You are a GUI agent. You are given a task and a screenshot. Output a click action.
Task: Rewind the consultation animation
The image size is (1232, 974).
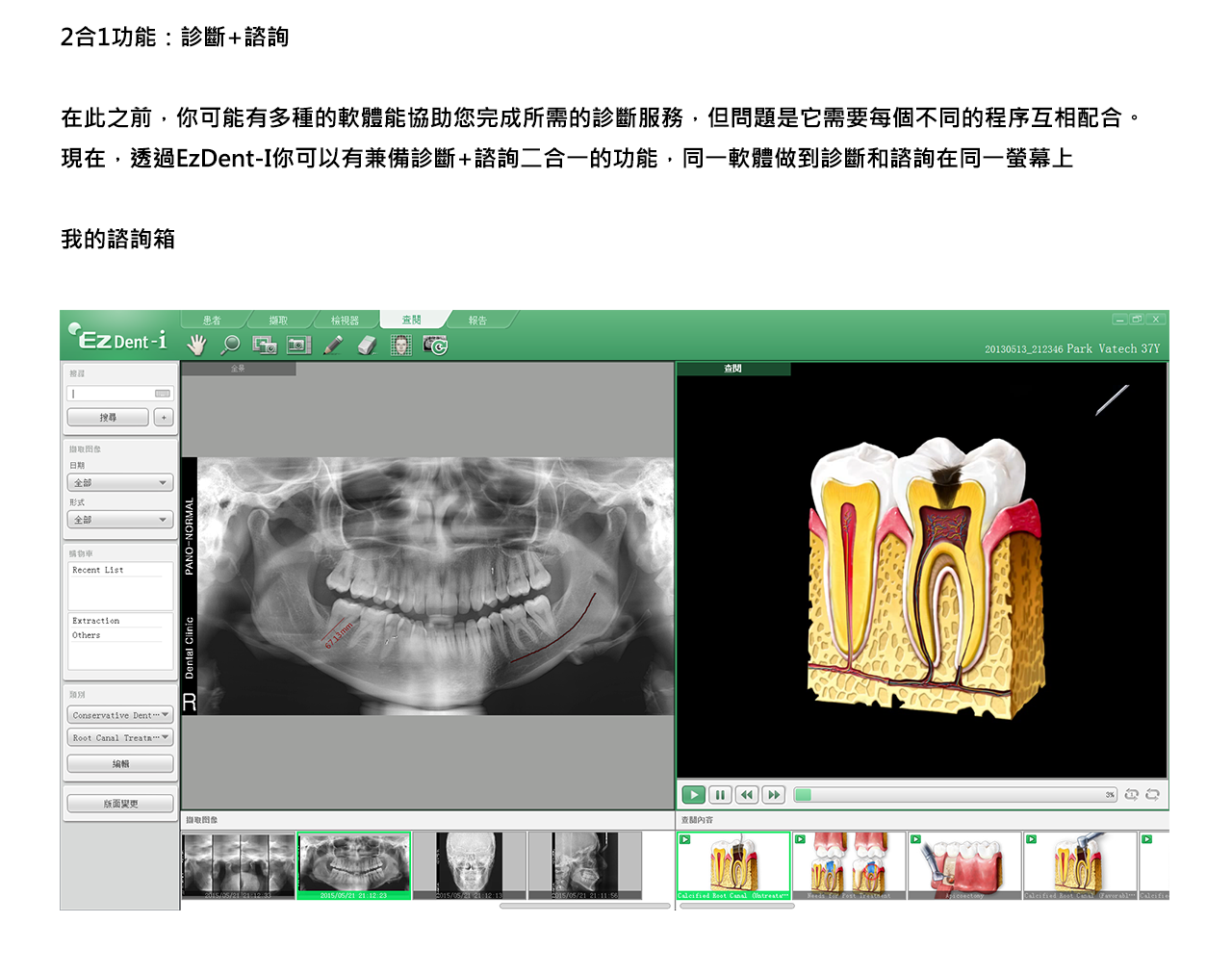point(747,794)
